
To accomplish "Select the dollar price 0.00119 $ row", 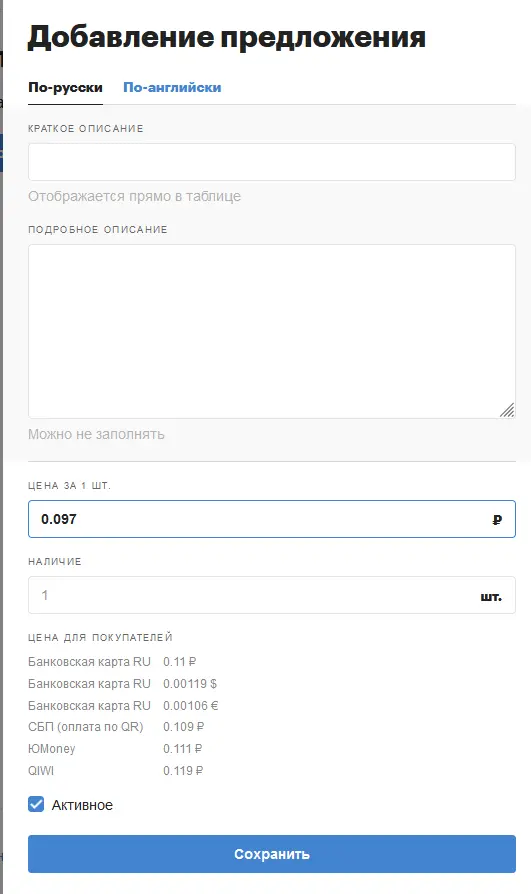I will (123, 684).
